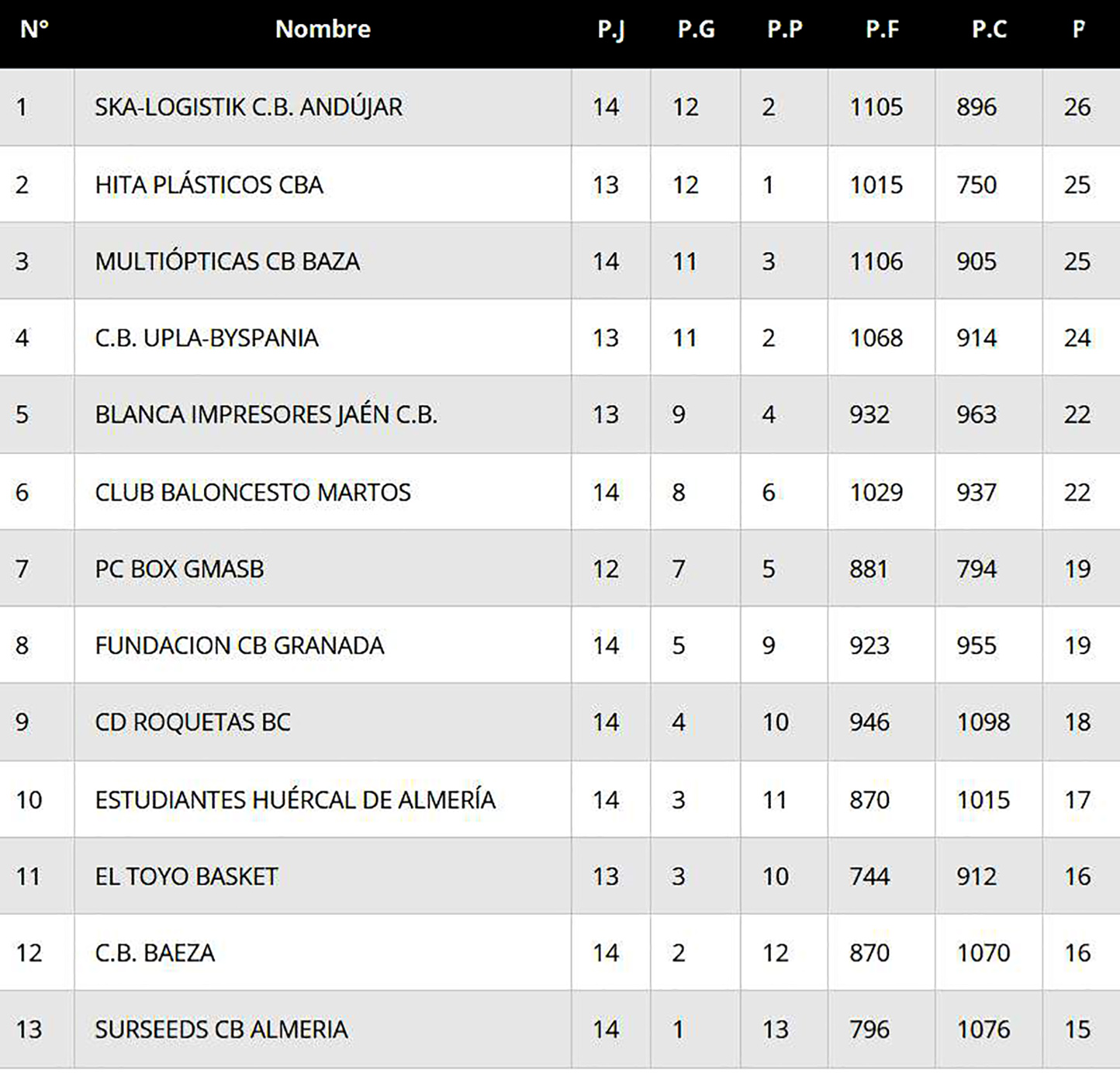Click the P.C column header
Screen dimensions: 1120x1073
pyautogui.click(x=989, y=29)
